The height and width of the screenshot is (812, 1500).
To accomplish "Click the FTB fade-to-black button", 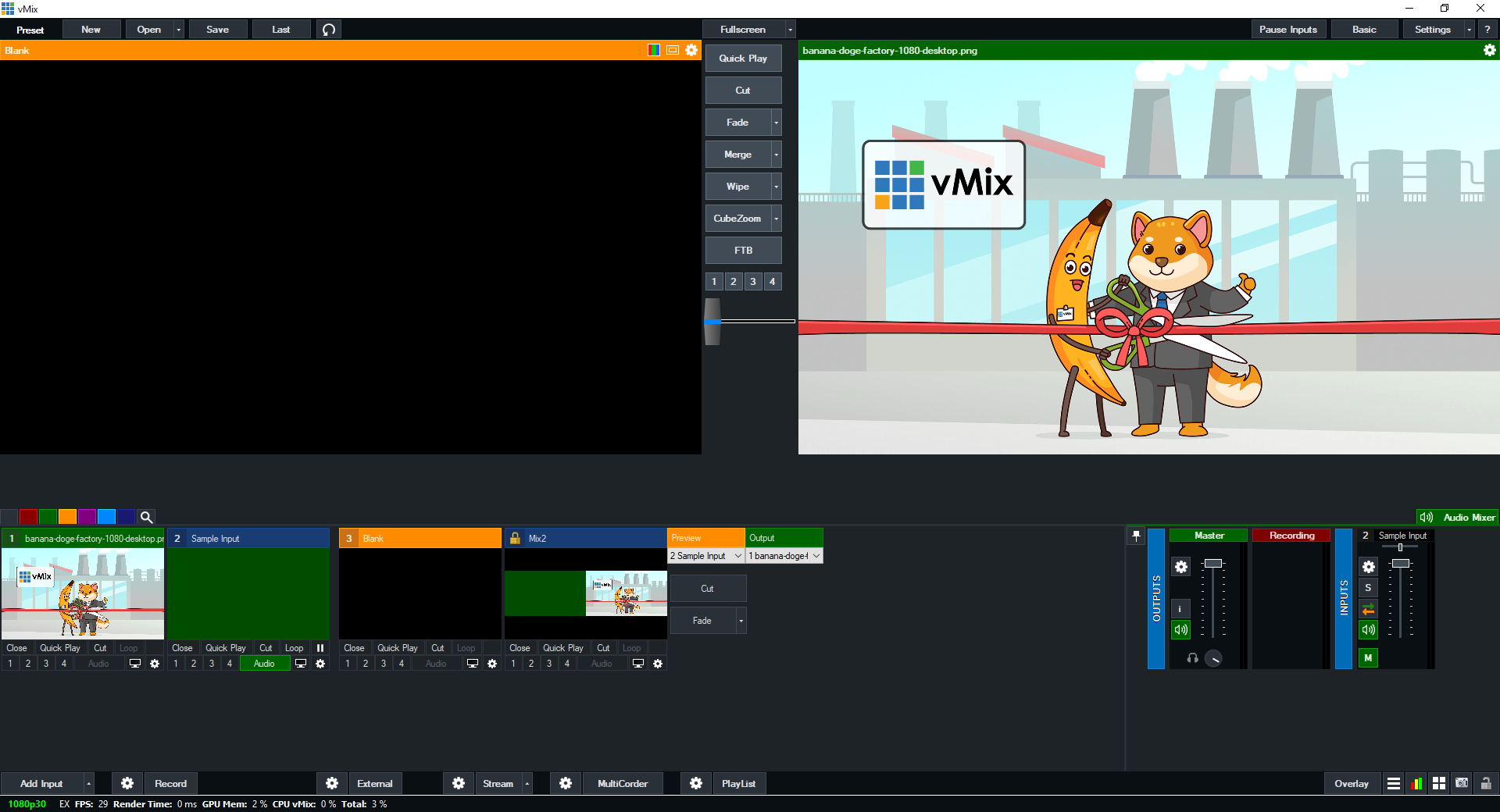I will click(x=743, y=251).
